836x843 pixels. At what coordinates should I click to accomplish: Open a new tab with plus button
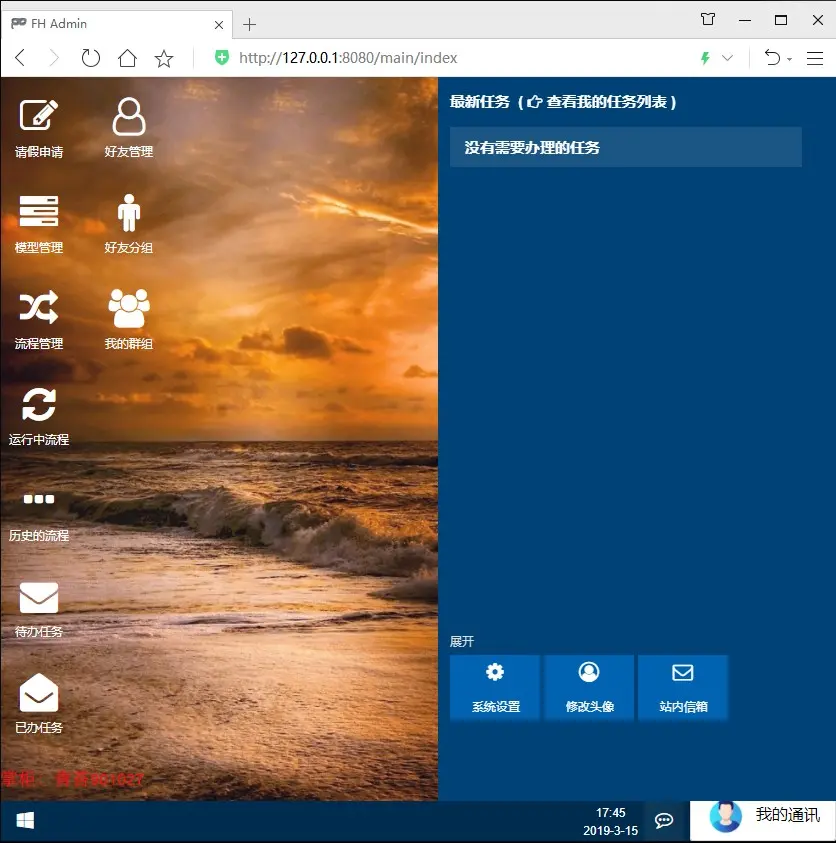click(x=249, y=24)
